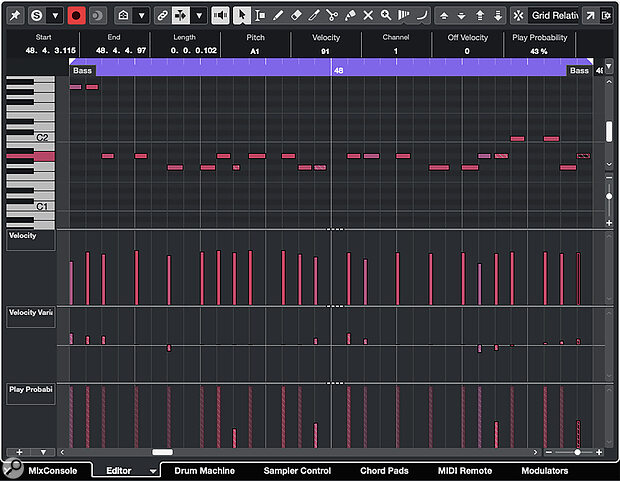Click the Pitch value A1
Image resolution: width=620 pixels, height=481 pixels.
coord(255,51)
